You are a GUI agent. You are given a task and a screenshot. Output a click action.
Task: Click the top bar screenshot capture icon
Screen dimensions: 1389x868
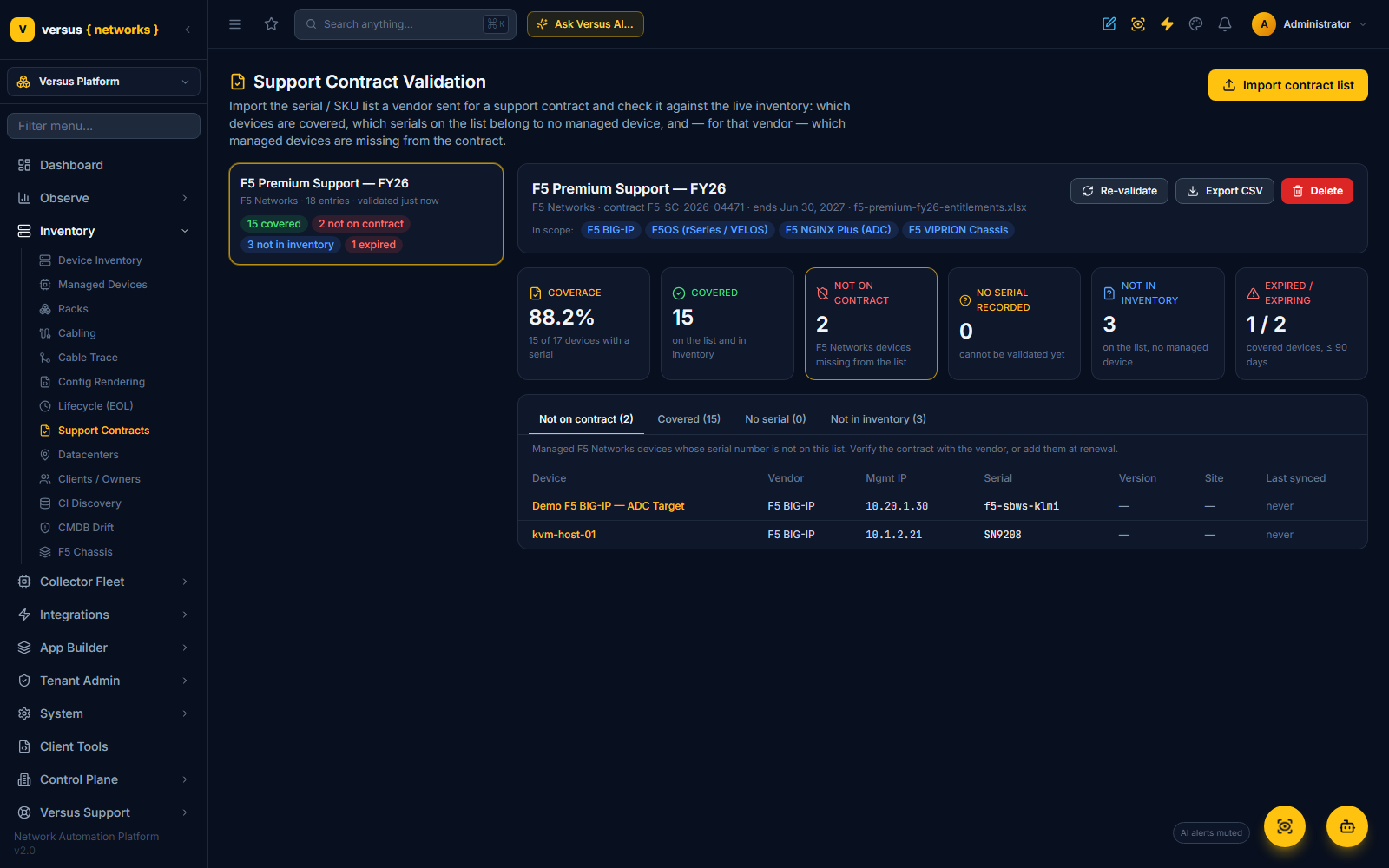click(x=1138, y=24)
